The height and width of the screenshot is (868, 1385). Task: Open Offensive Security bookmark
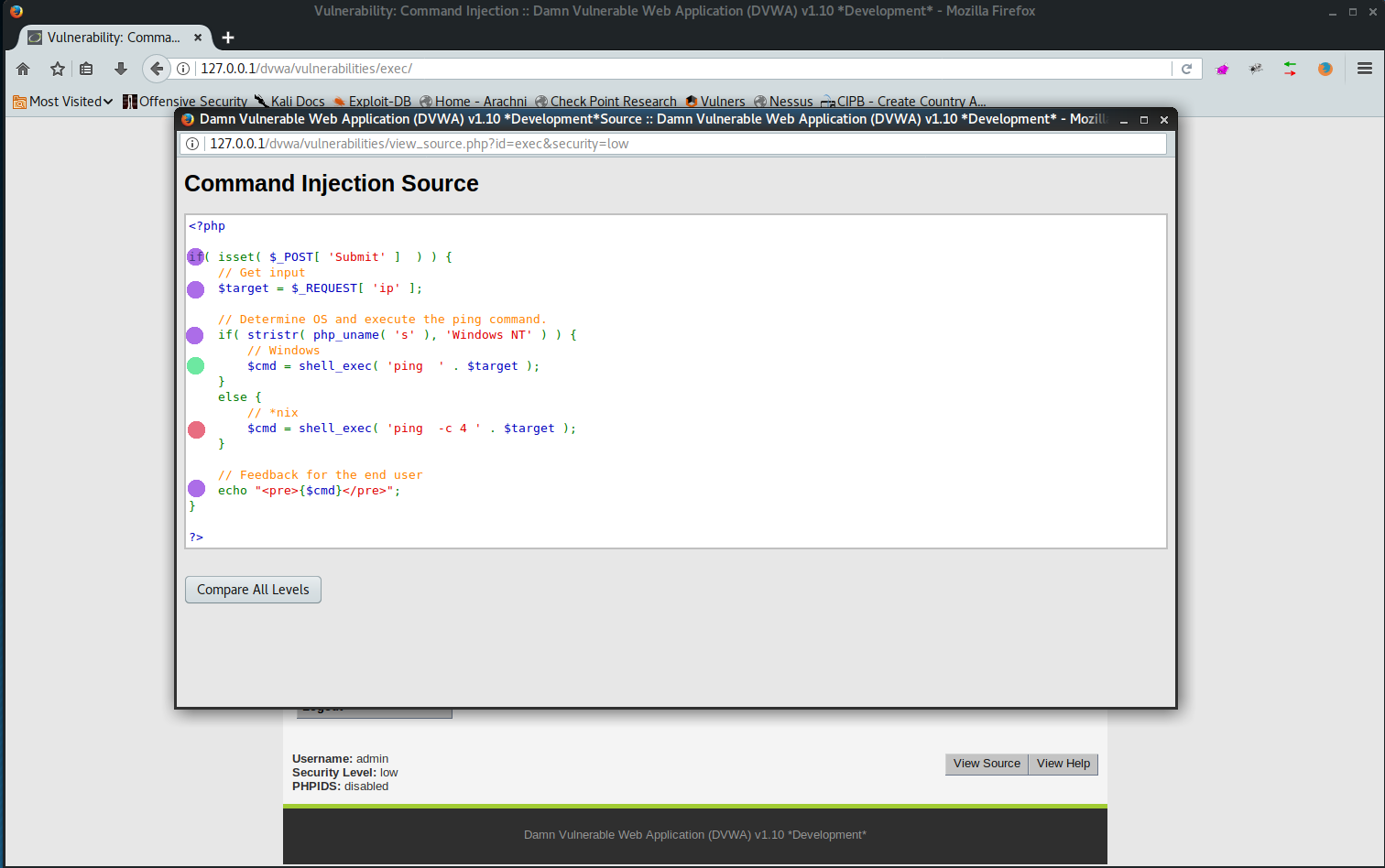185,102
